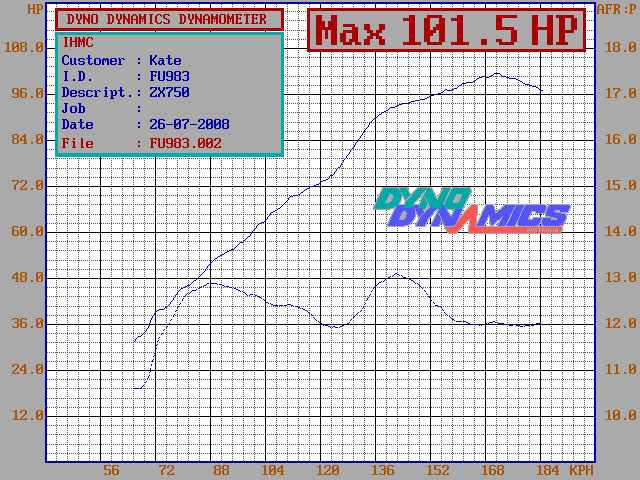Click the 12.0 AFR axis value
Screen dimensions: 640x480
pos(620,324)
